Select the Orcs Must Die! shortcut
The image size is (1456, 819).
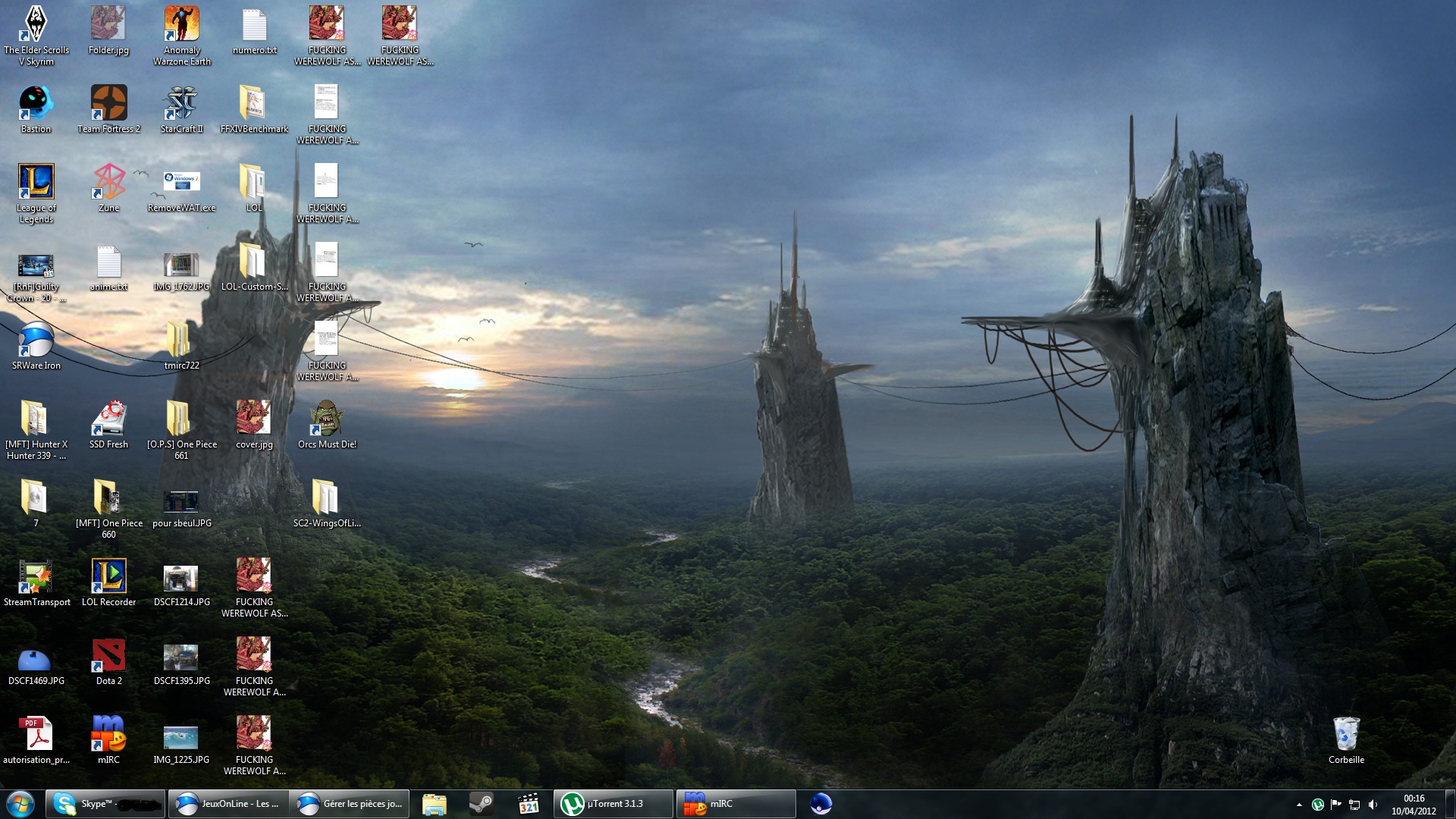327,425
